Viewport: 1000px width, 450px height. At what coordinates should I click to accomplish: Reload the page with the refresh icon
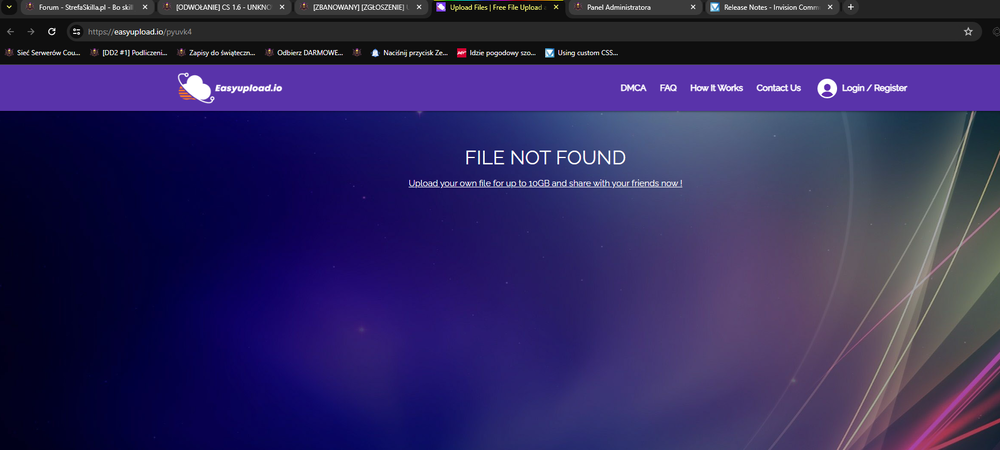pyautogui.click(x=52, y=32)
